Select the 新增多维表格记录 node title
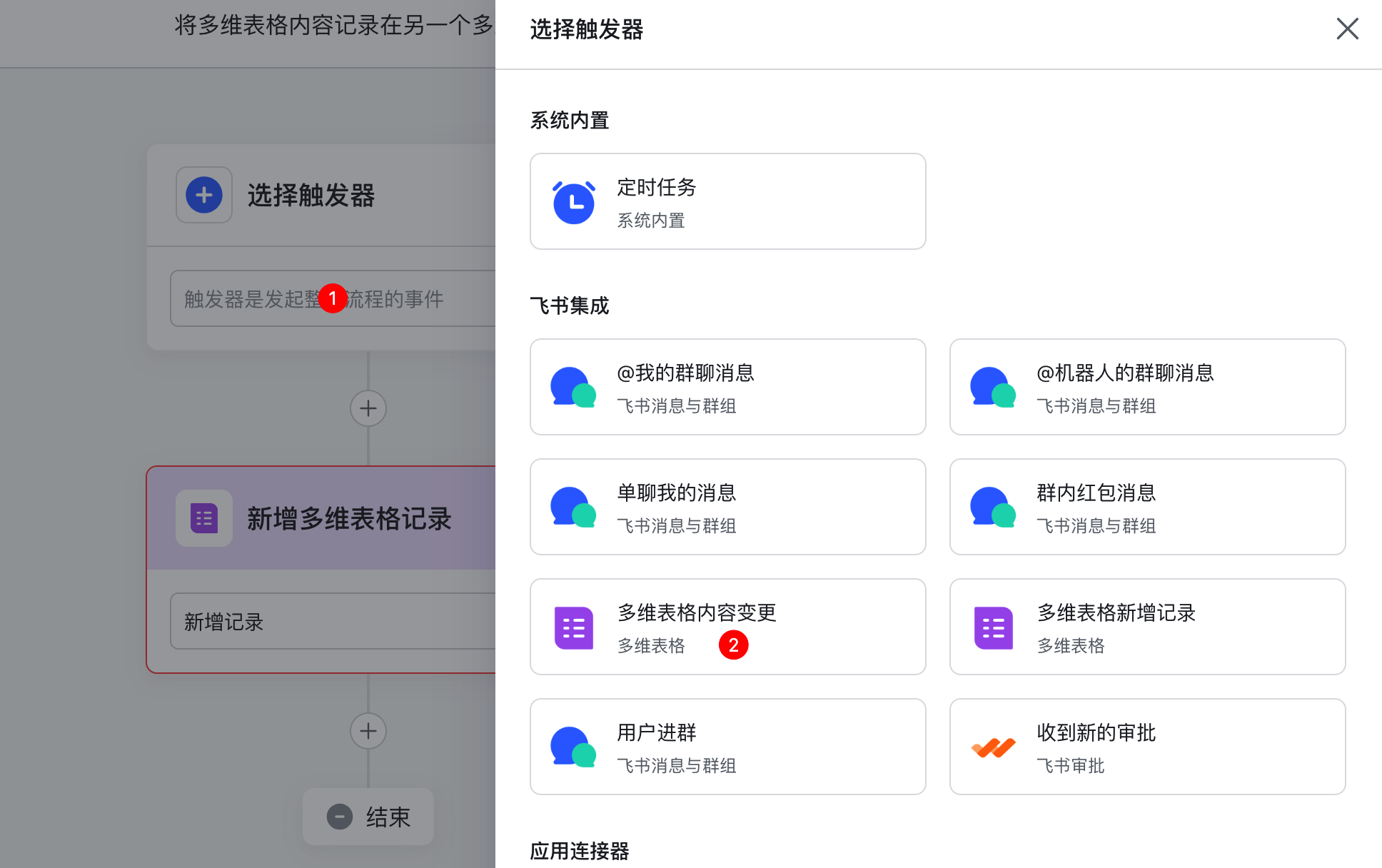This screenshot has width=1382, height=868. click(349, 519)
